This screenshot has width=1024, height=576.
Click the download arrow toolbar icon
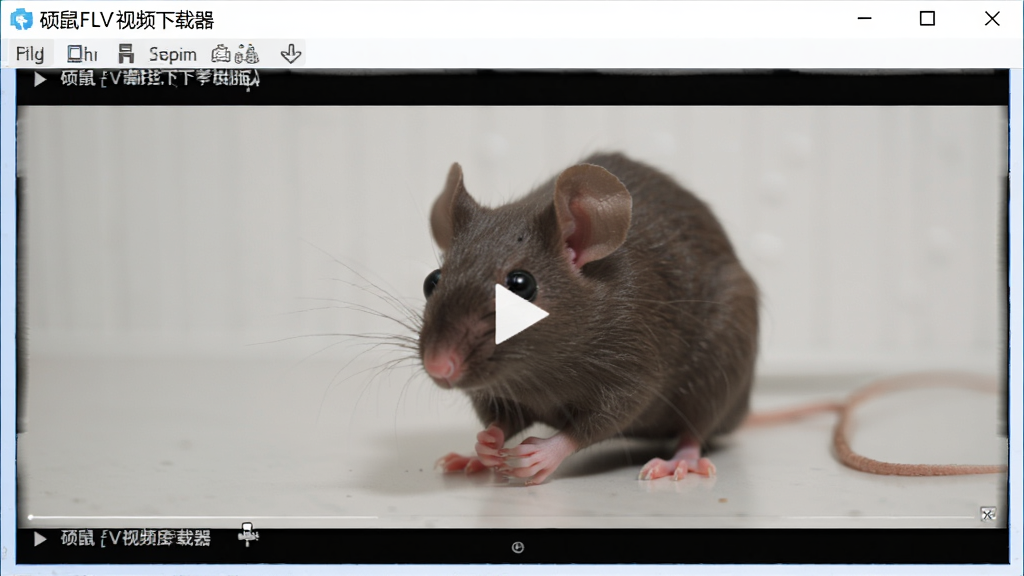pos(291,54)
